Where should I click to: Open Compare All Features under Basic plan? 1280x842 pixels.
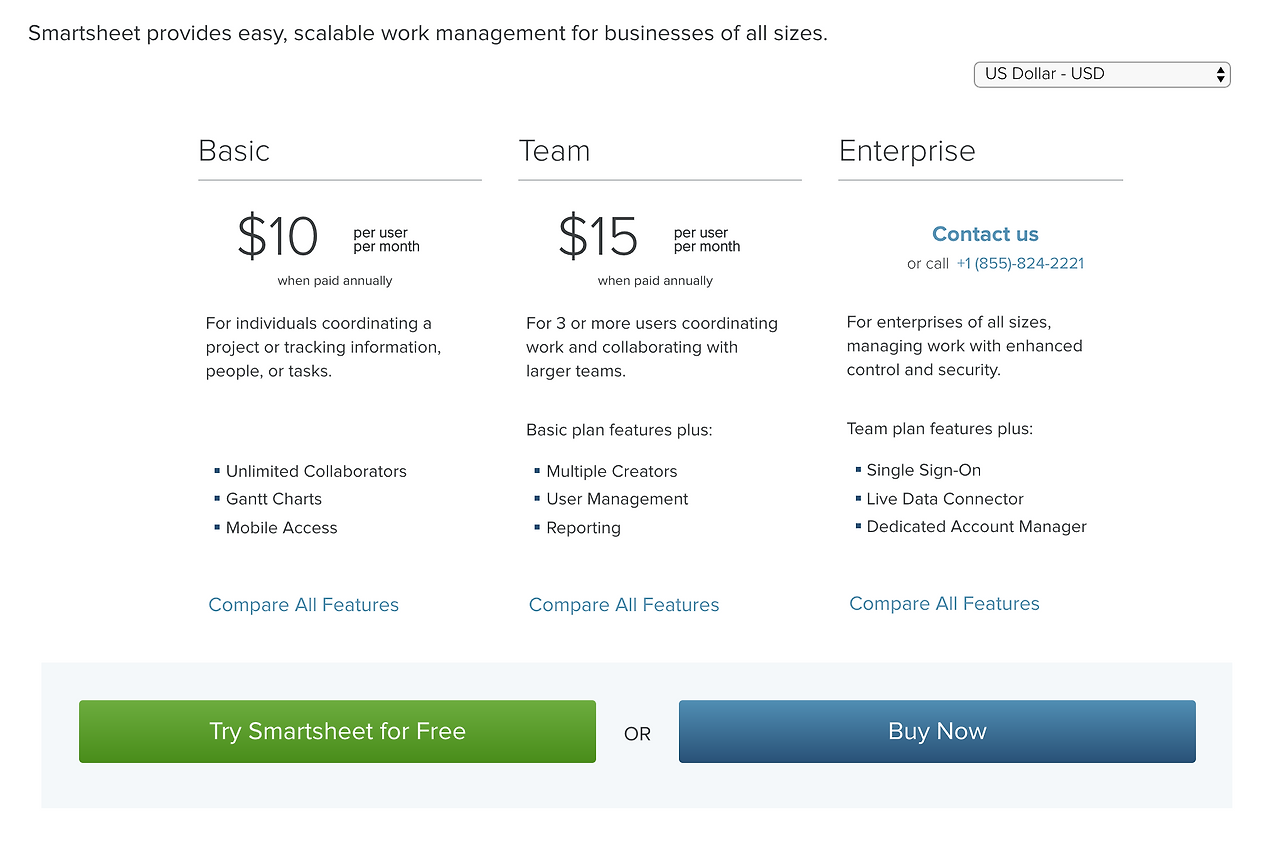point(303,605)
